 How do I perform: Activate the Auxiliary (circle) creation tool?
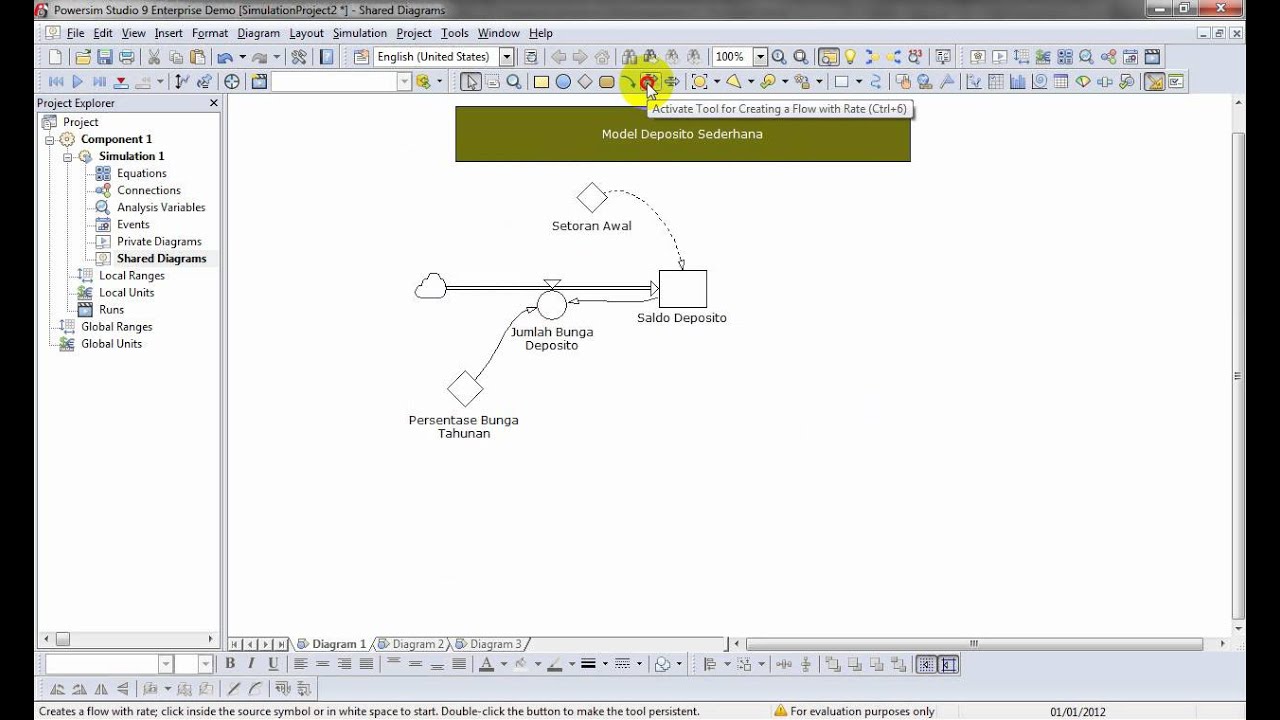pyautogui.click(x=563, y=82)
